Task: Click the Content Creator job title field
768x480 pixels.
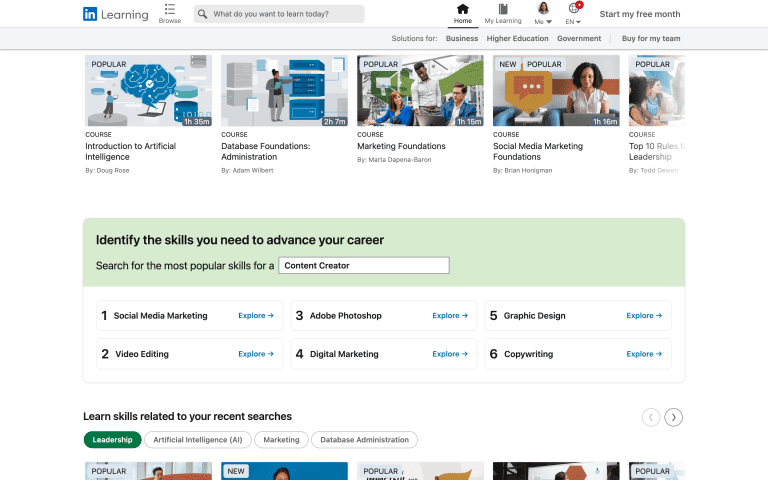Action: [364, 265]
